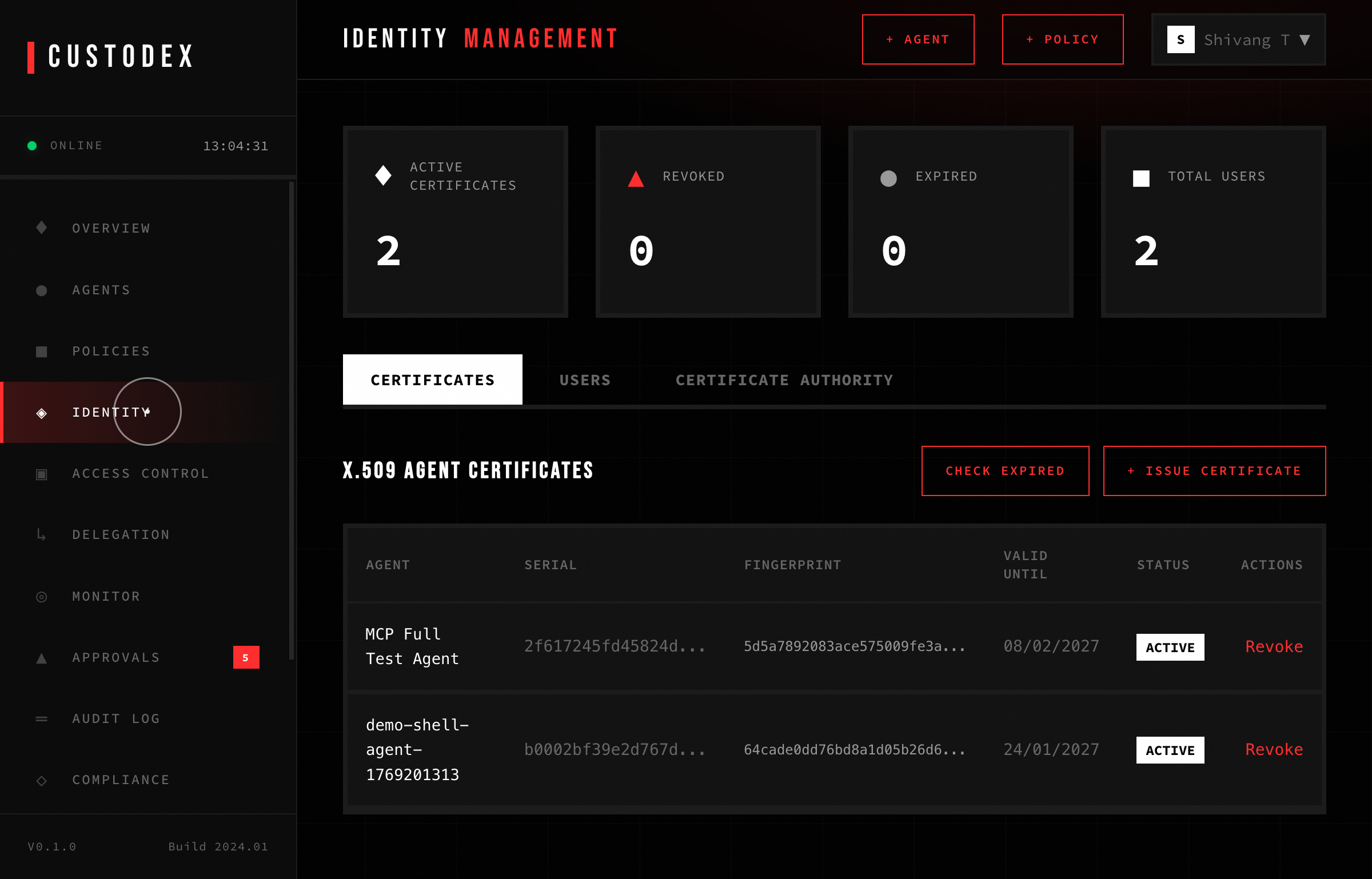Switch to the Users tab

point(585,379)
